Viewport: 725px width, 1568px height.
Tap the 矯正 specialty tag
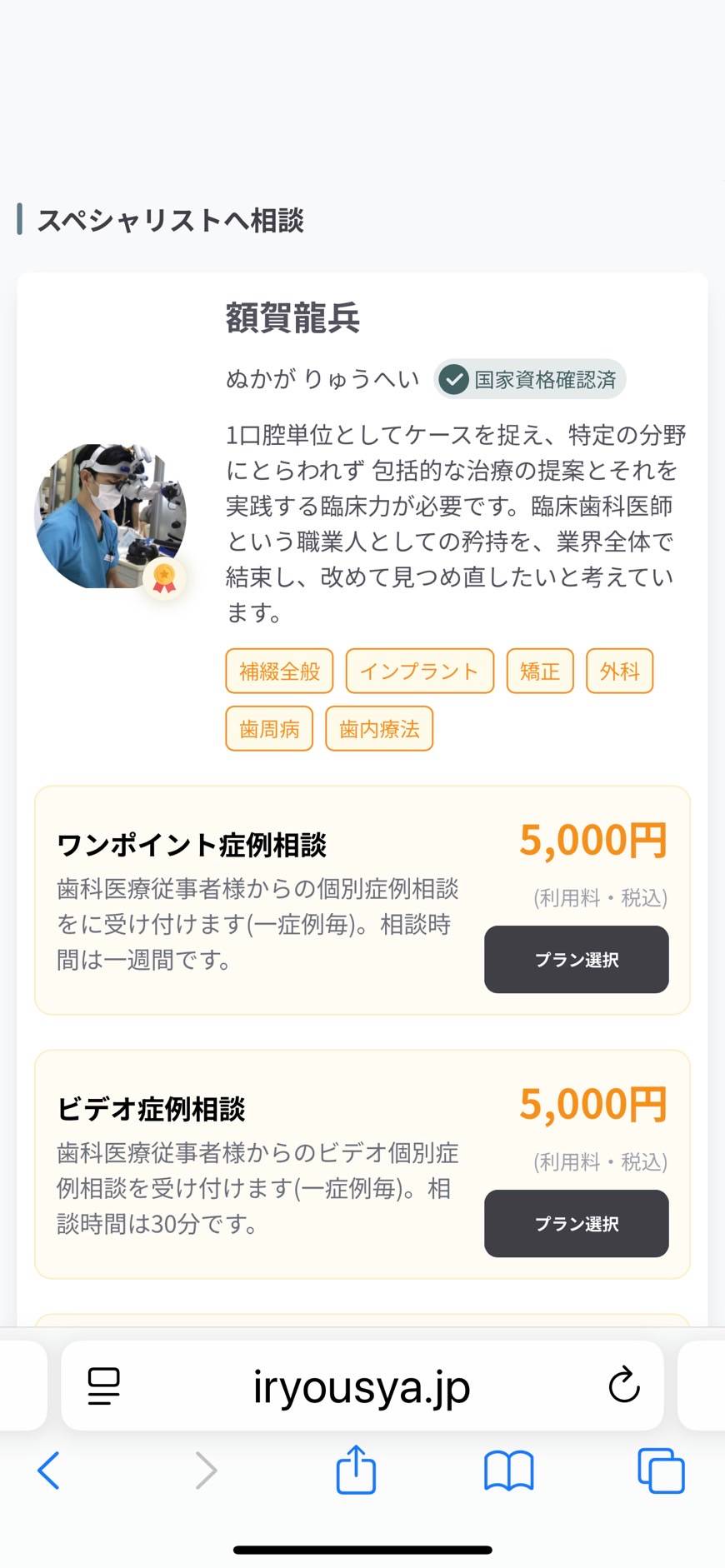point(540,672)
